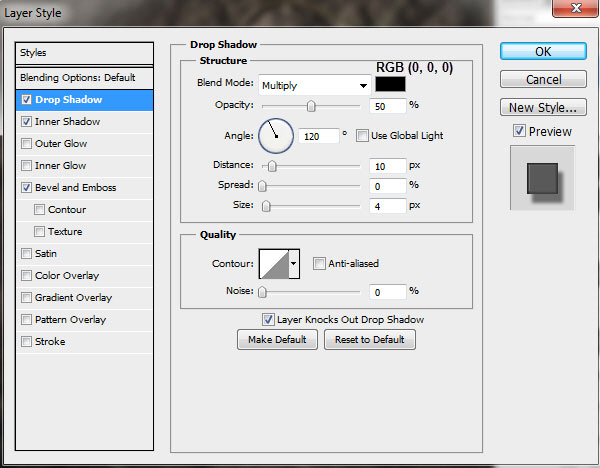Enable the Gradient Overlay checkbox
This screenshot has height=468, width=600.
click(x=26, y=298)
